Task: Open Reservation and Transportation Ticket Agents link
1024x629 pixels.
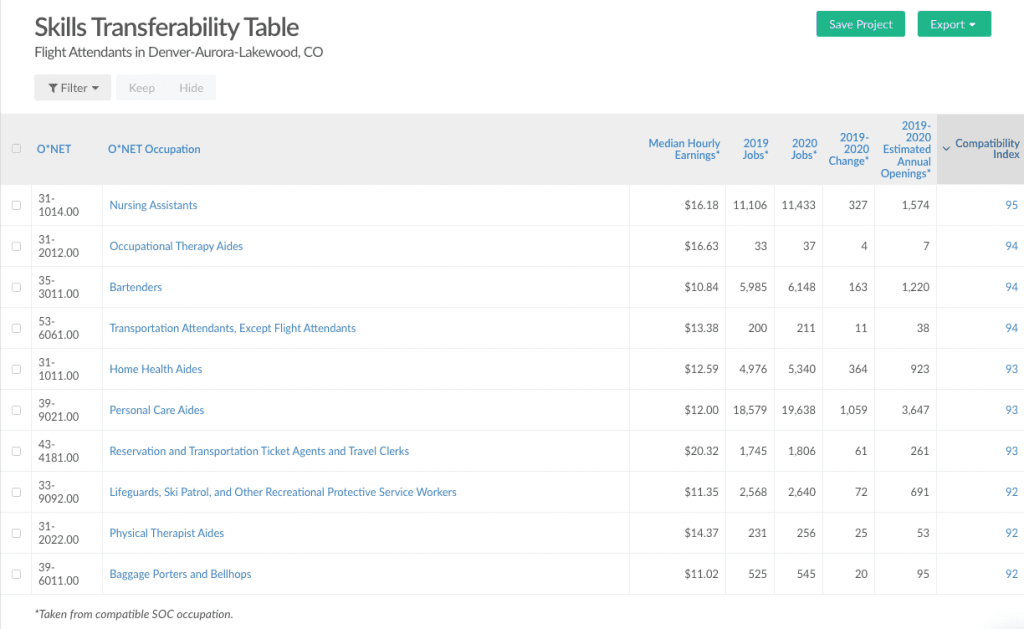Action: tap(259, 451)
